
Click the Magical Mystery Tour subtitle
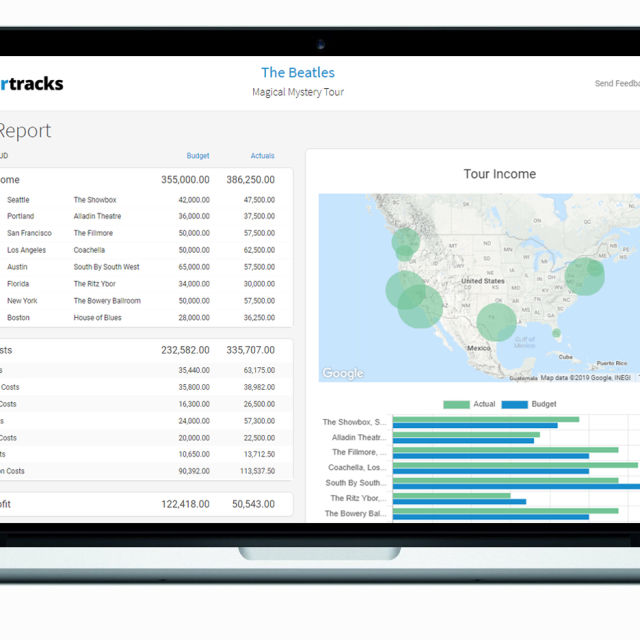tap(298, 92)
